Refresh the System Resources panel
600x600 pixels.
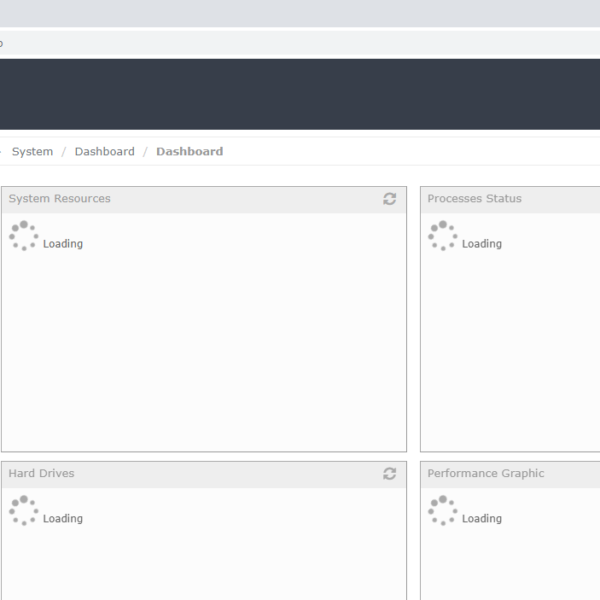point(390,199)
